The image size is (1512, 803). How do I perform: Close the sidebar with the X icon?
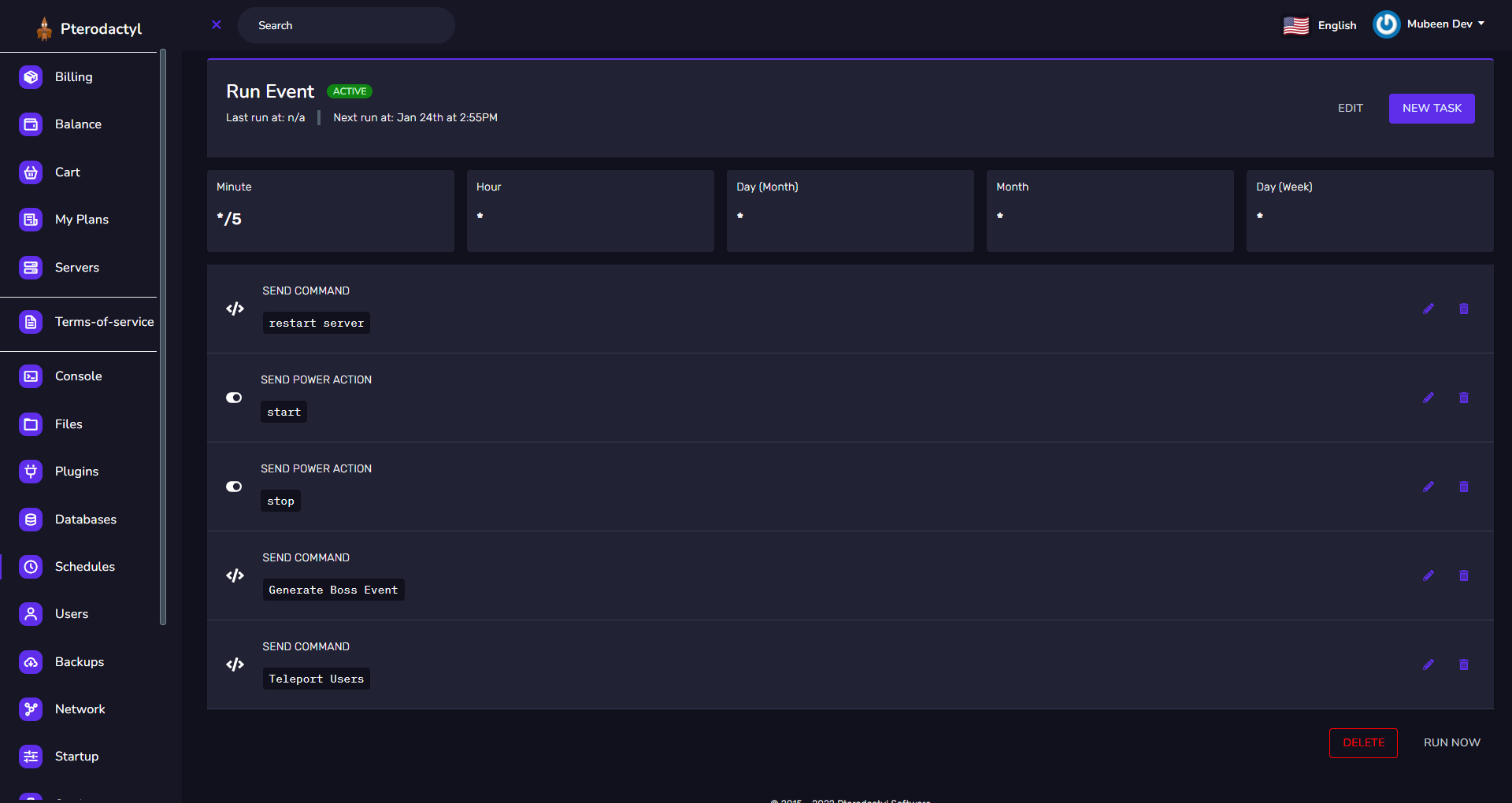coord(217,25)
